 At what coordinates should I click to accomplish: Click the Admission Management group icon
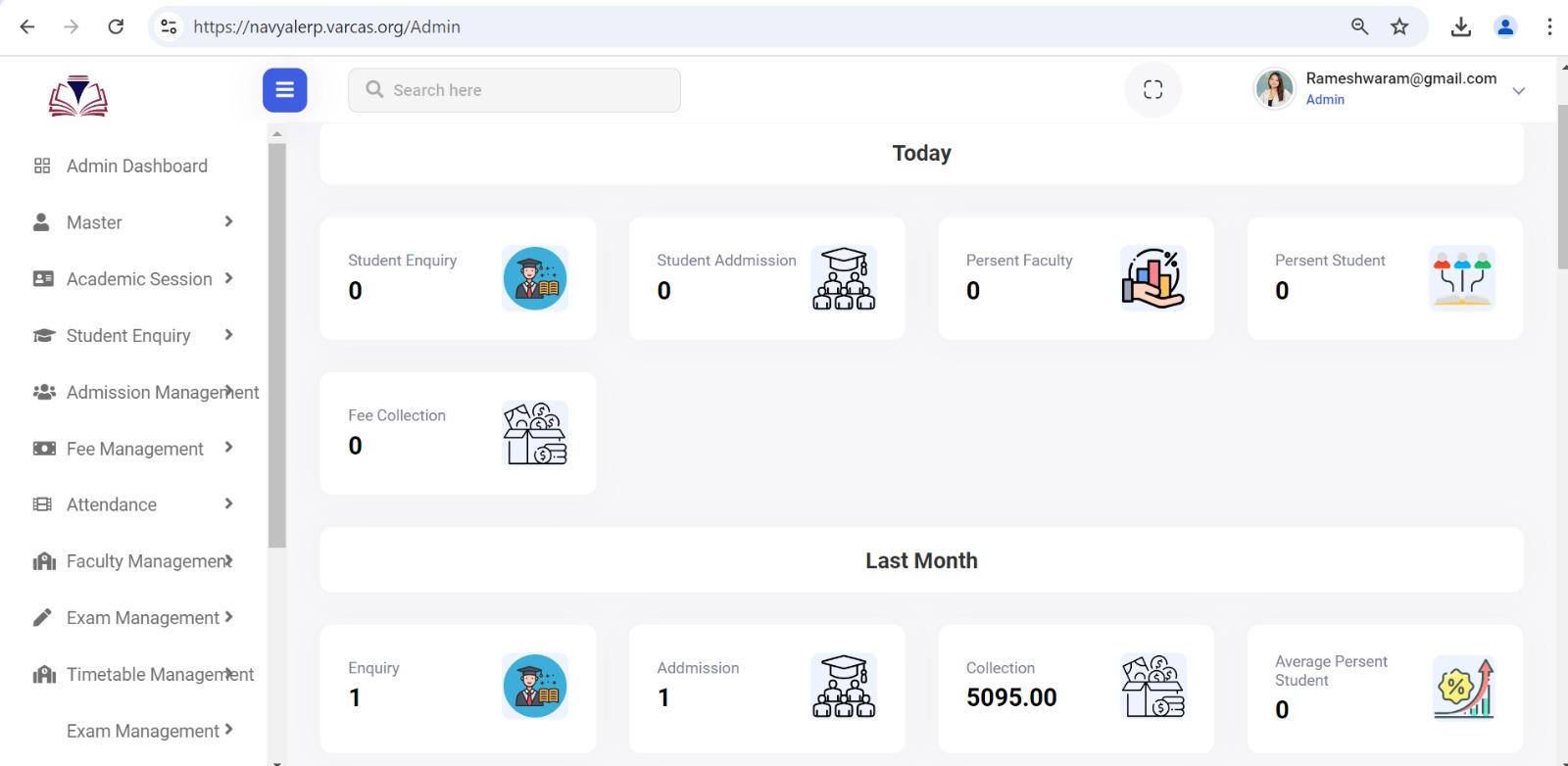[44, 392]
